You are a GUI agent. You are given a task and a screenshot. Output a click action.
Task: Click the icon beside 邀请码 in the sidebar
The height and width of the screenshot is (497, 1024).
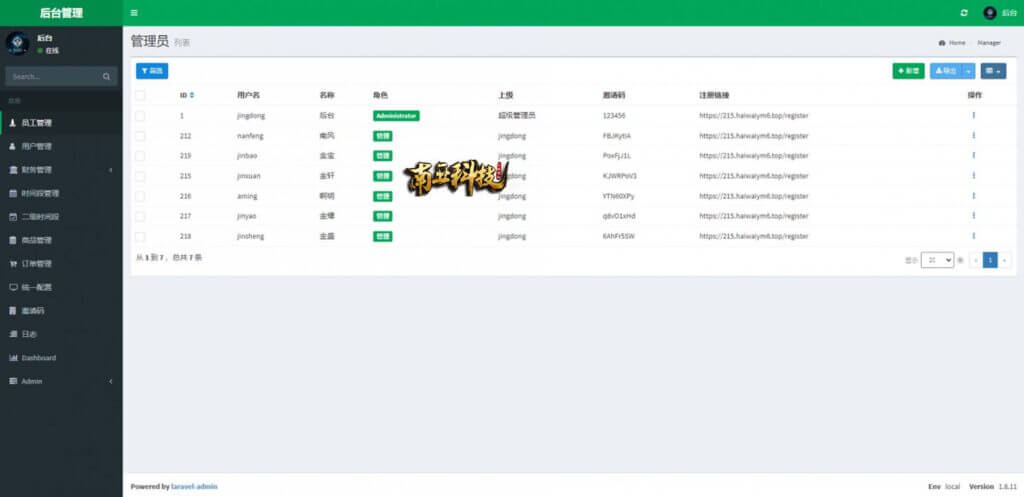point(13,311)
